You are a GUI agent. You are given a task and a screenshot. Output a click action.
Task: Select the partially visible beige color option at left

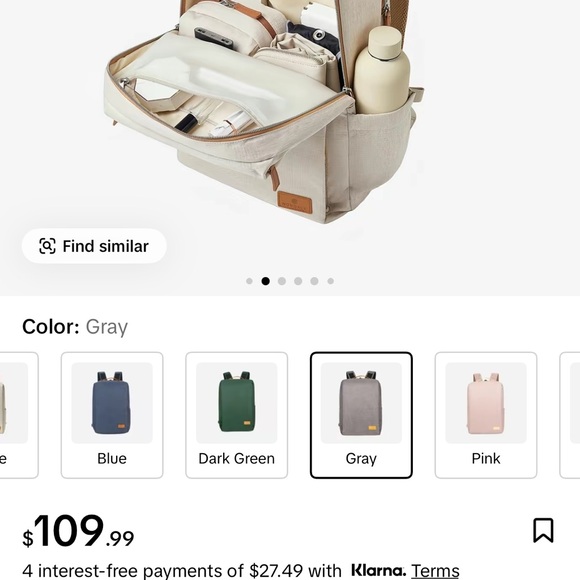pos(19,415)
